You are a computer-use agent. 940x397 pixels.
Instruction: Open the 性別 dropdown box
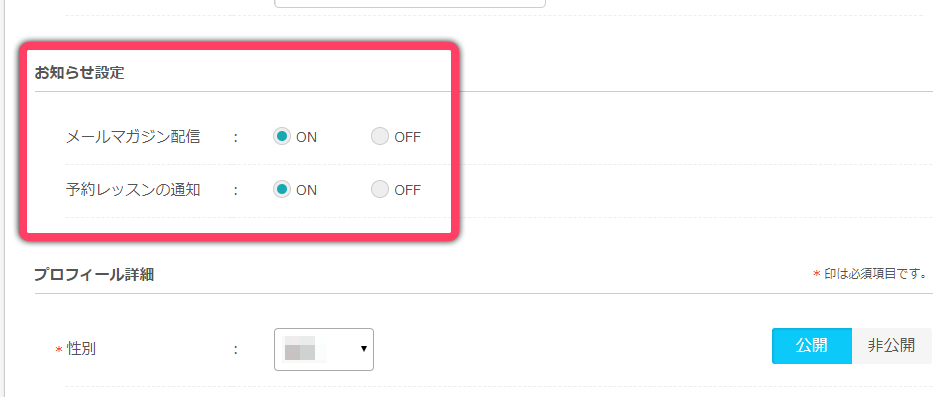[x=324, y=349]
